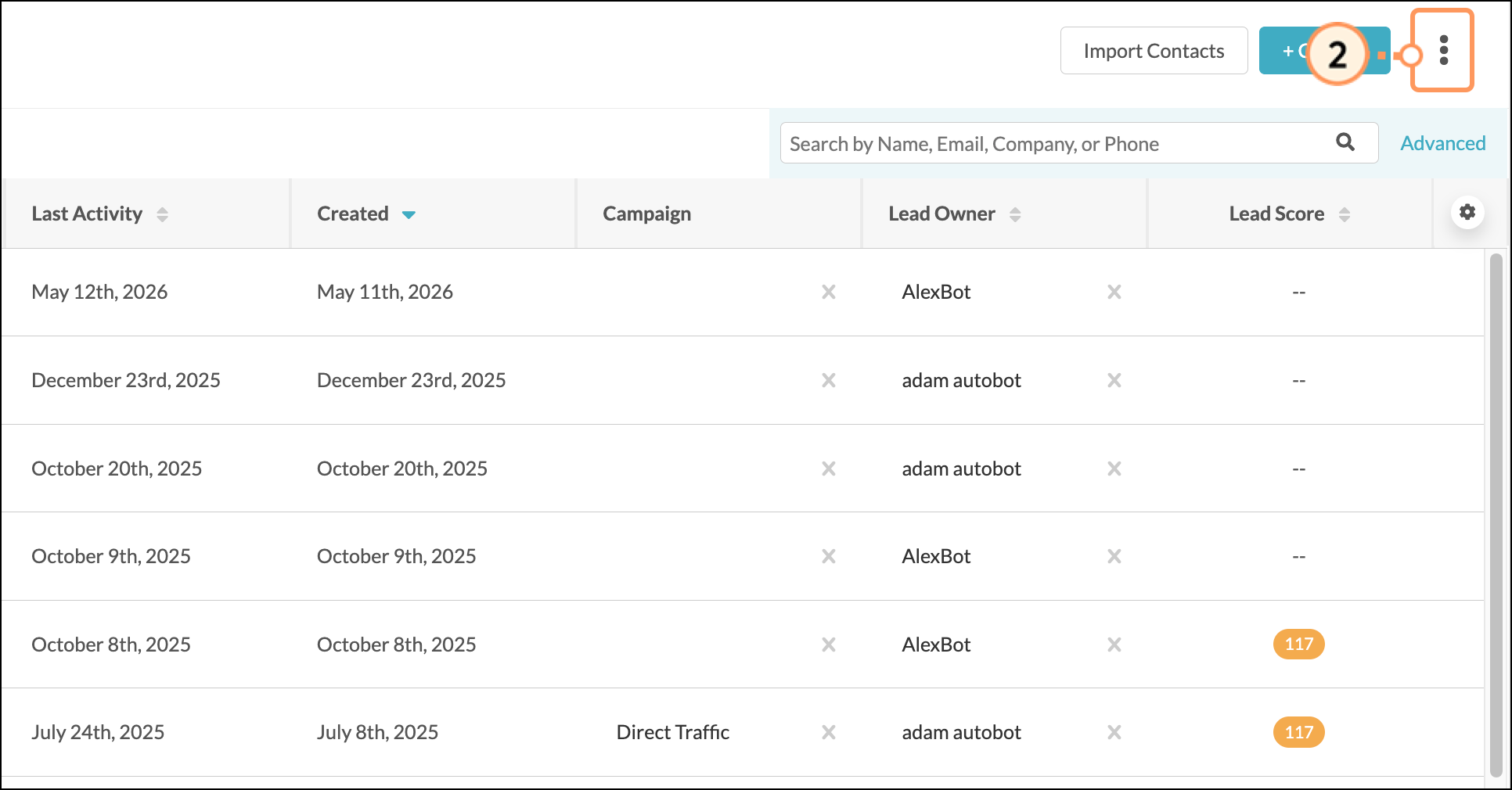This screenshot has width=1512, height=790.
Task: Toggle the Created column sort arrow
Action: coord(409,214)
